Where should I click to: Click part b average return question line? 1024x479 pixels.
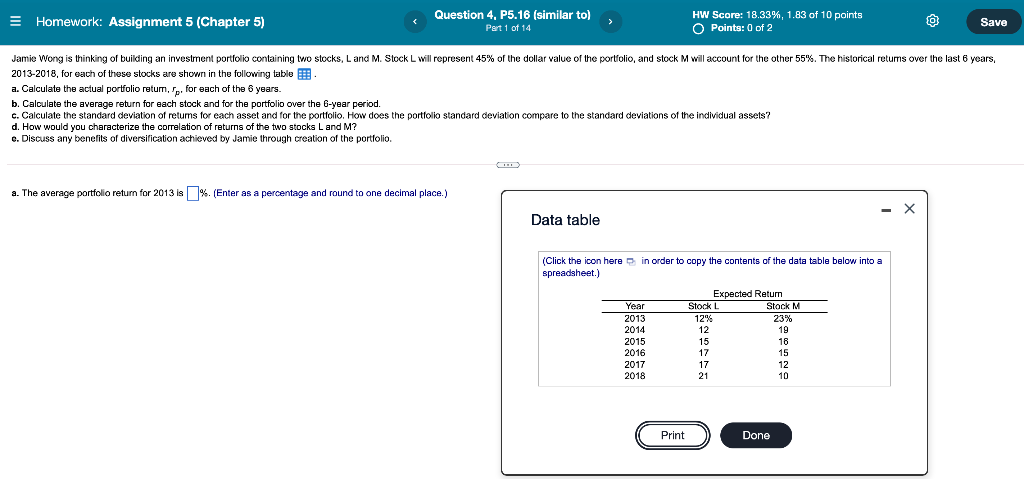pos(196,103)
